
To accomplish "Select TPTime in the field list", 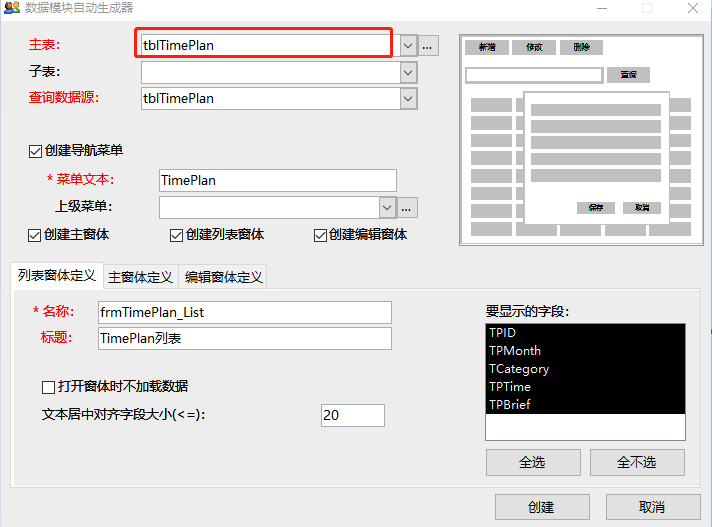I will coord(585,387).
